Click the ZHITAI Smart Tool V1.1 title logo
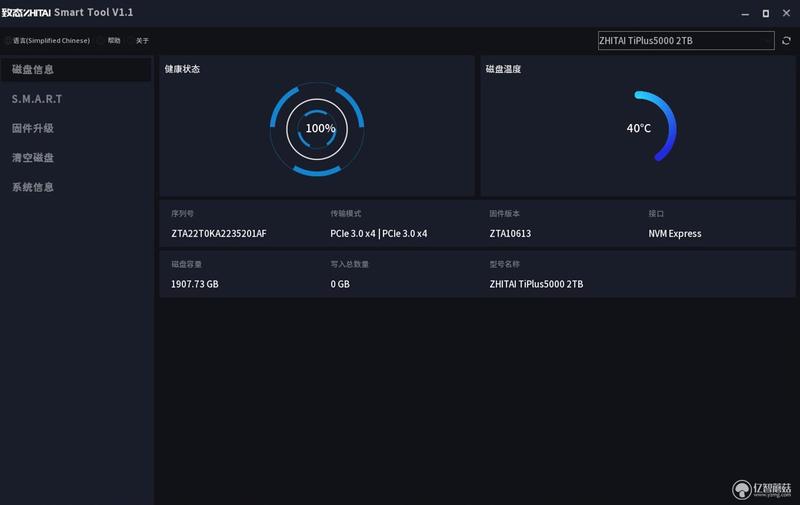The image size is (800, 505). tap(67, 12)
